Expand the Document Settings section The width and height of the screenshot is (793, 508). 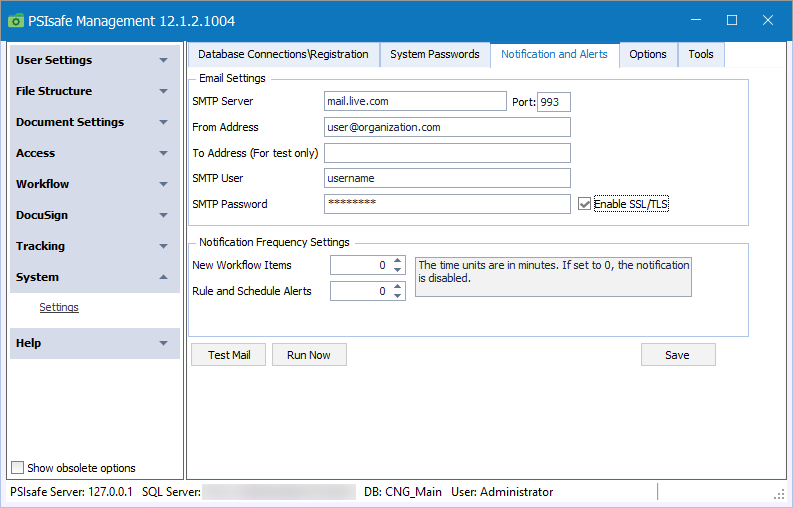[95, 122]
